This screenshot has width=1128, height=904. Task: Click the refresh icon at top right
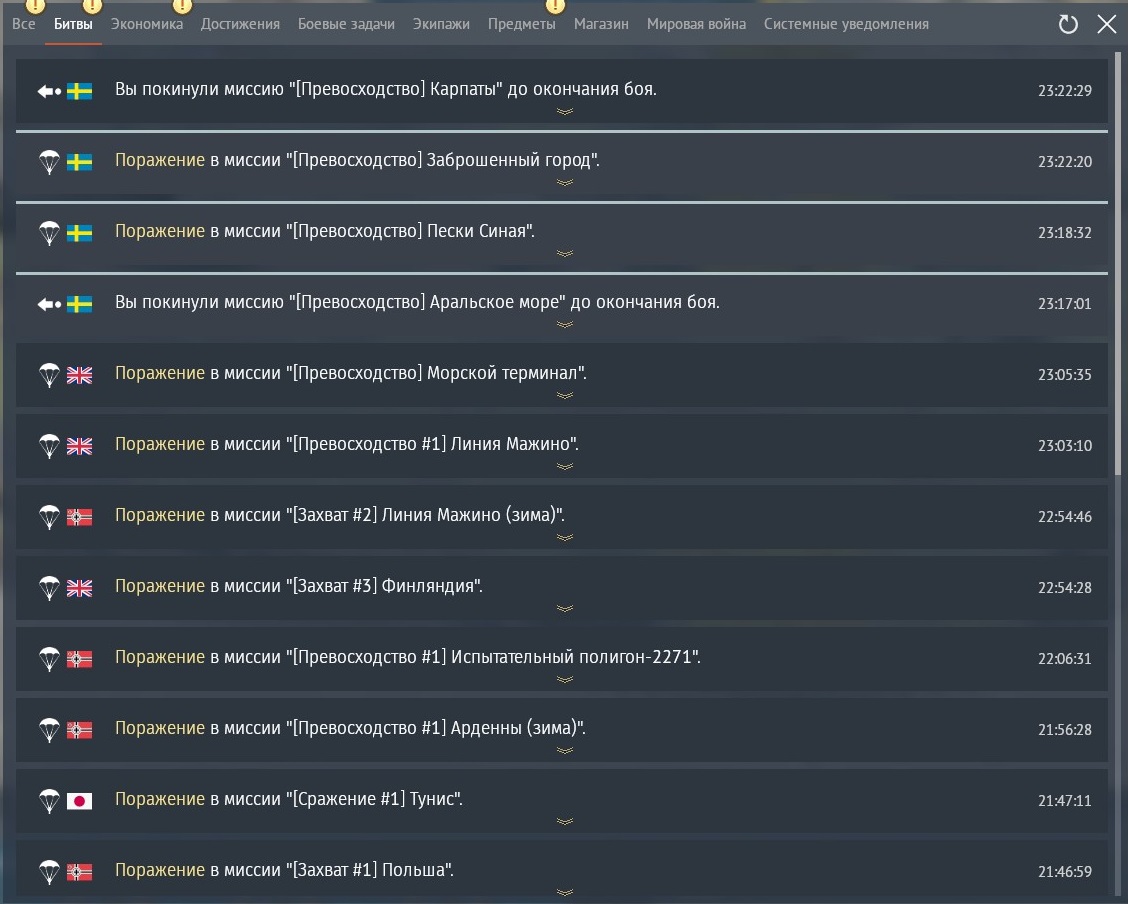pyautogui.click(x=1068, y=25)
